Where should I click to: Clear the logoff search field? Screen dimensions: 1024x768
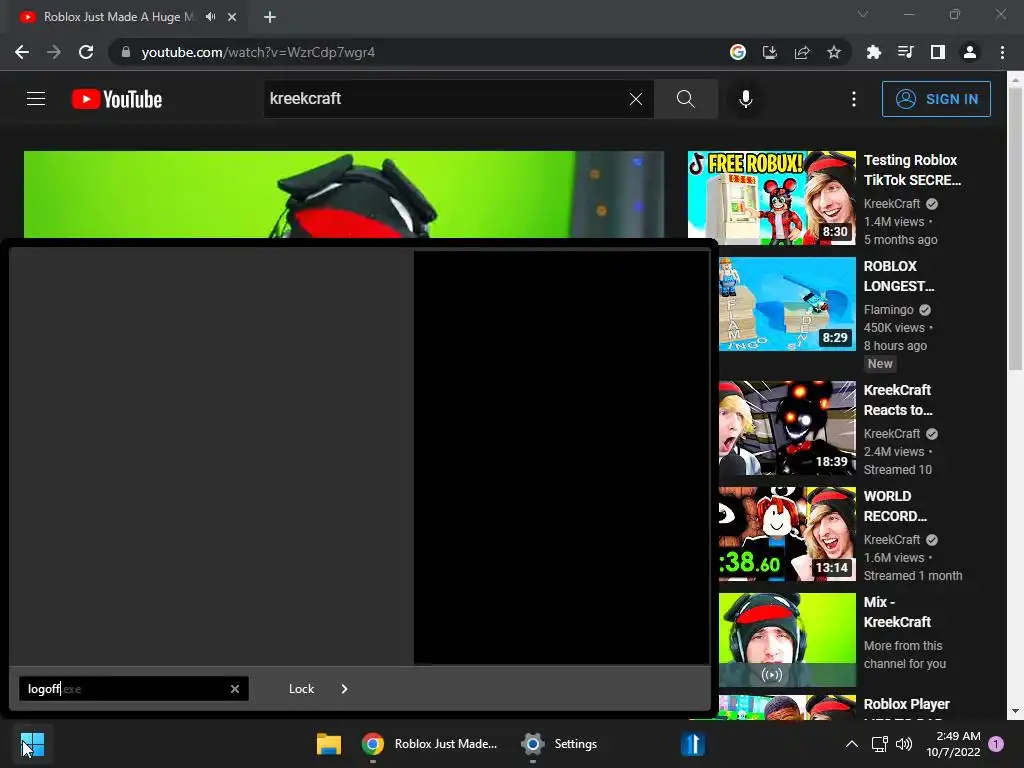point(235,689)
